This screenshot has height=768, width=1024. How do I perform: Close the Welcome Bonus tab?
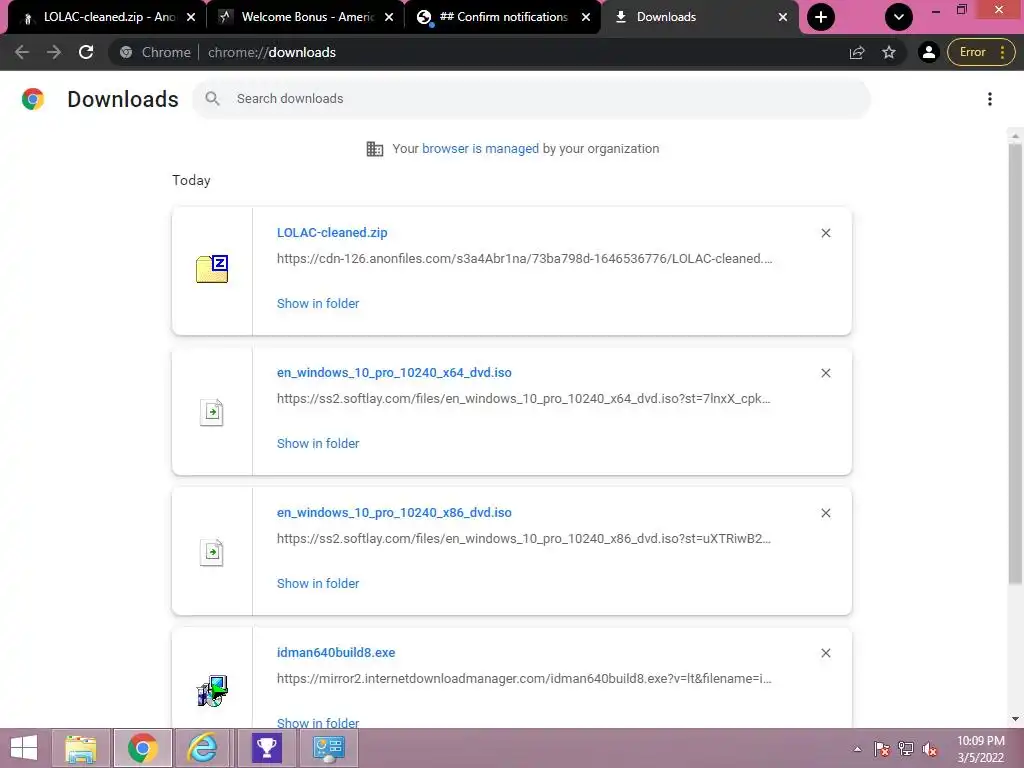389,17
